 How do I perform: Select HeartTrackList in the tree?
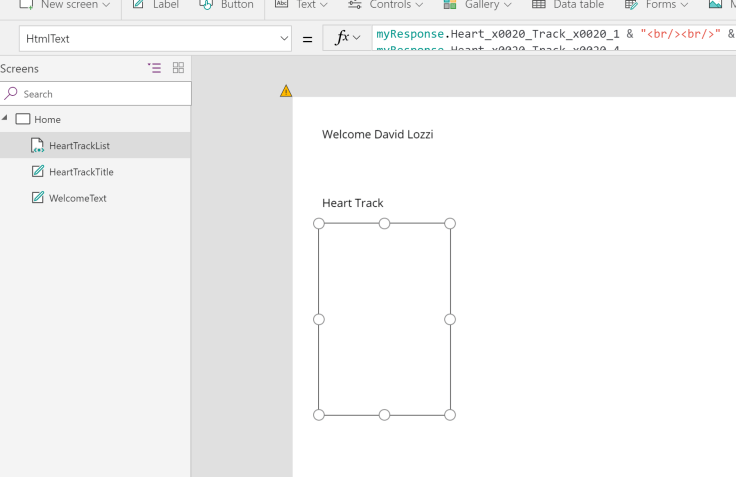95,146
